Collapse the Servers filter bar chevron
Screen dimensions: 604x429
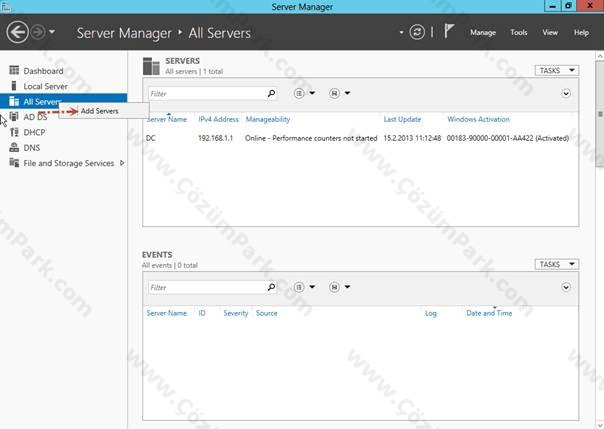click(566, 93)
